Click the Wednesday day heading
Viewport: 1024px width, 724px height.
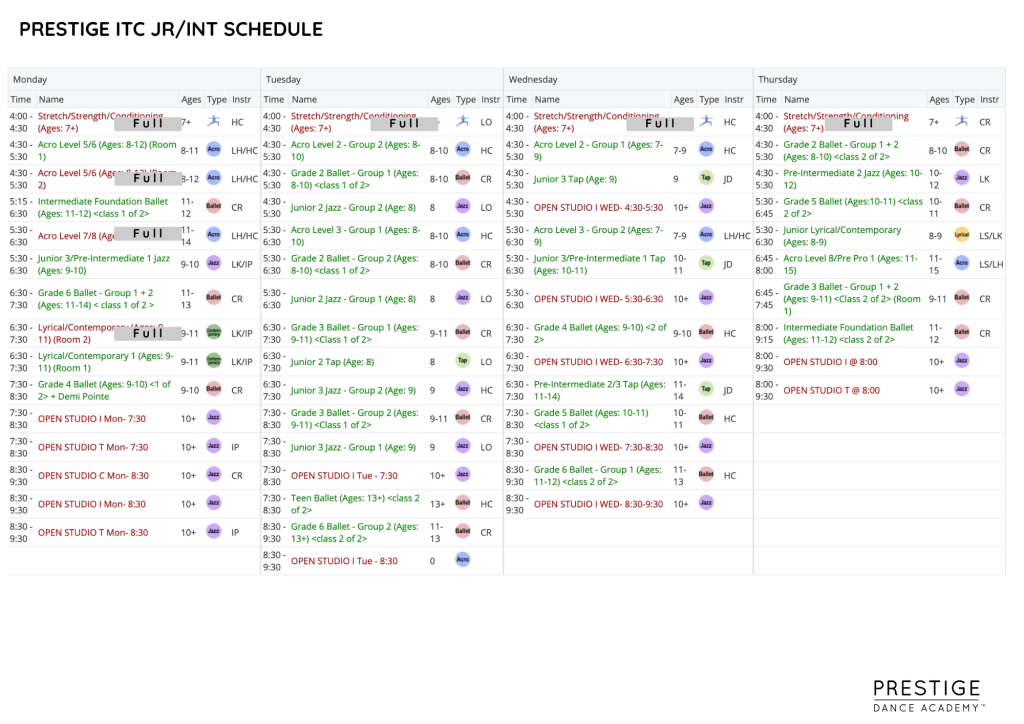click(x=533, y=79)
